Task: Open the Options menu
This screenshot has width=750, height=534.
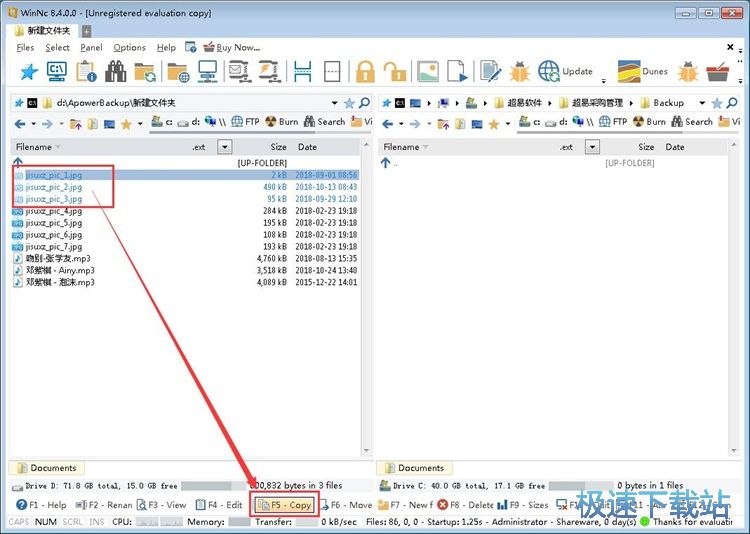Action: 129,47
